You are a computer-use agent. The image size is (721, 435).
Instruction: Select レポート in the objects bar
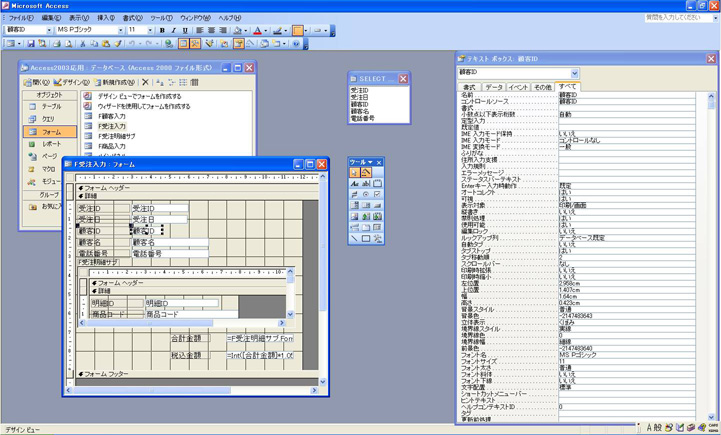tap(50, 144)
